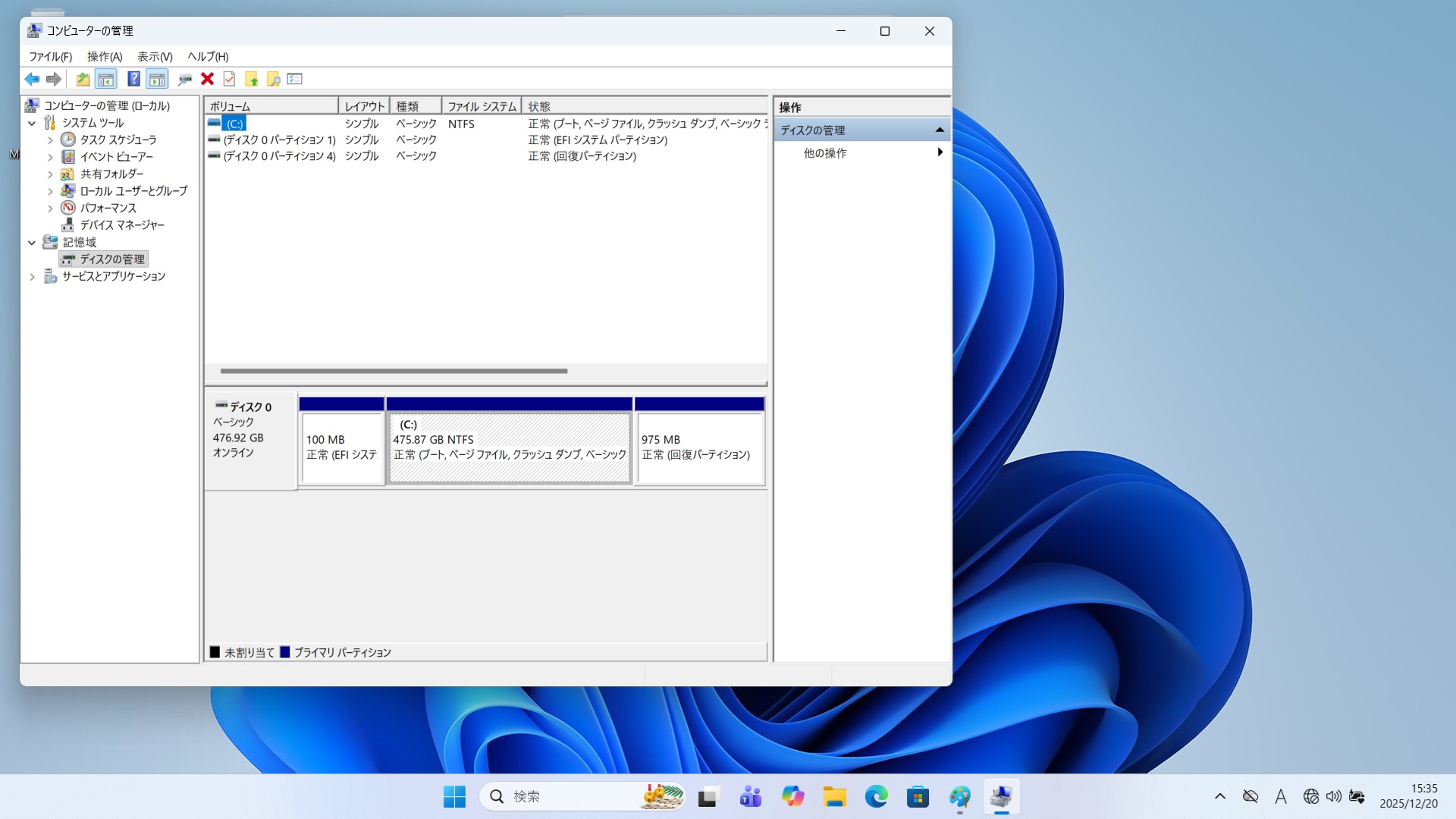1456x819 pixels.
Task: Toggle the Show/Hide Console Tree button
Action: [x=106, y=79]
